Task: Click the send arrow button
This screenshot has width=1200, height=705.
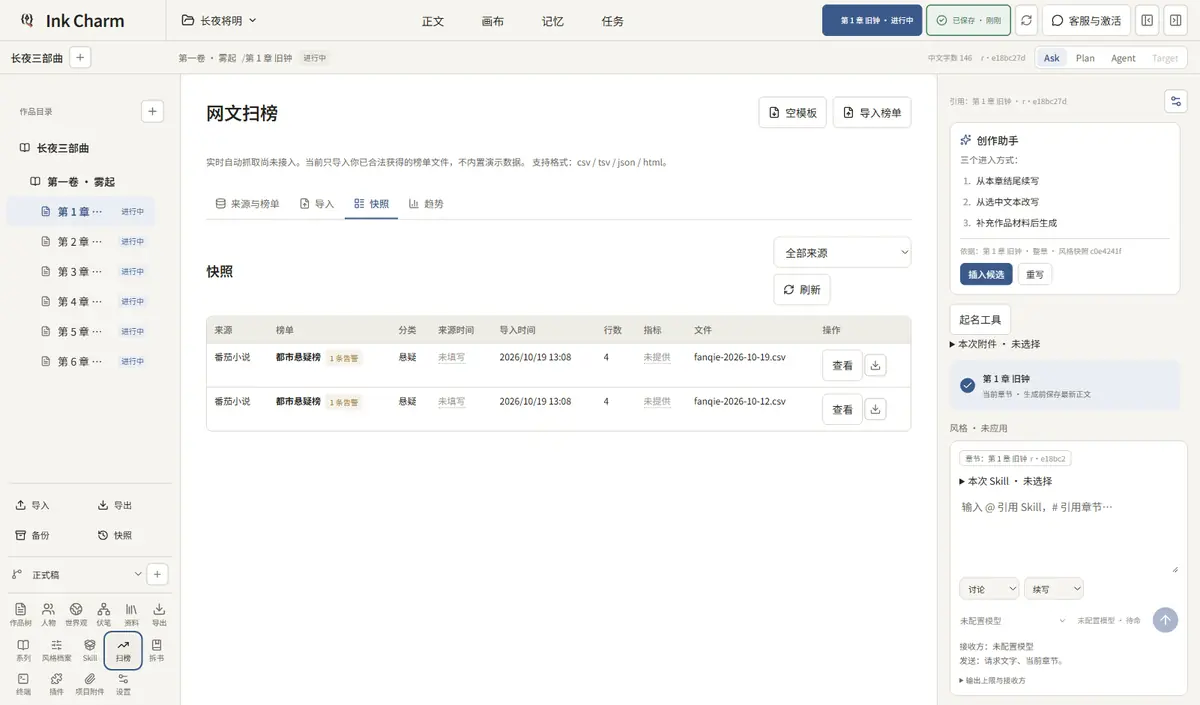Action: click(1165, 620)
